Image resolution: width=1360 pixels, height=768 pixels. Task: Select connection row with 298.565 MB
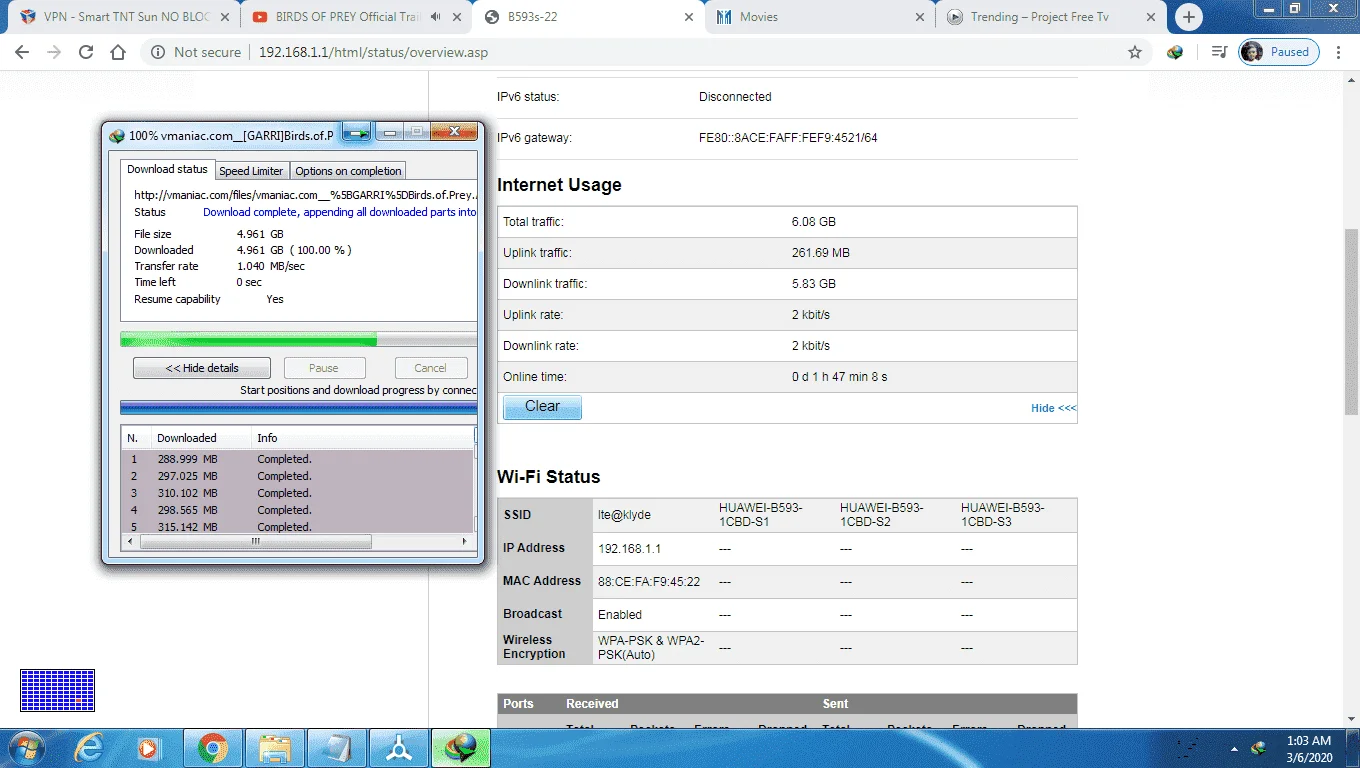(298, 510)
